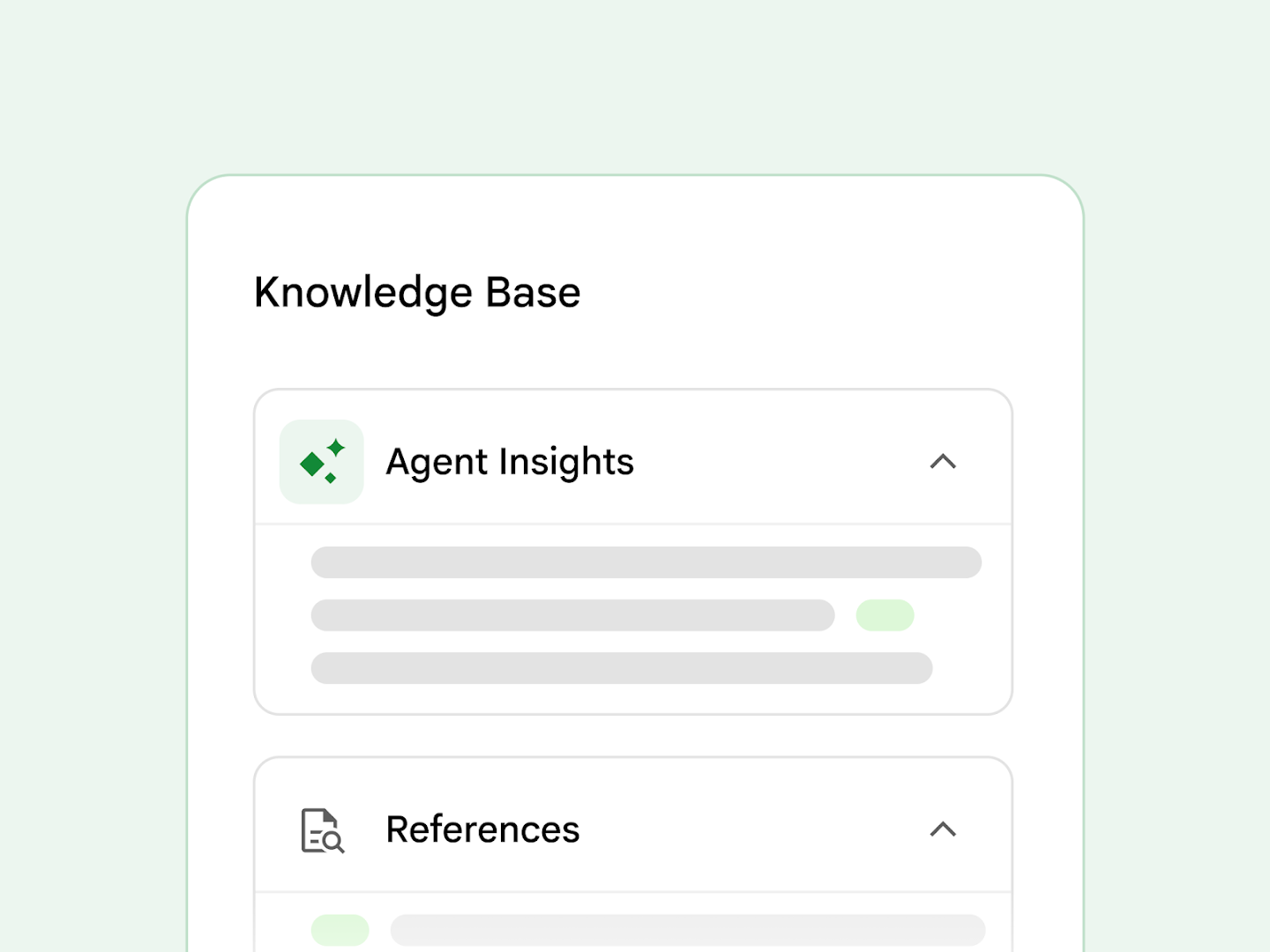This screenshot has height=952, width=1270.
Task: Click second gray placeholder line beside green tag
Action: [x=572, y=615]
